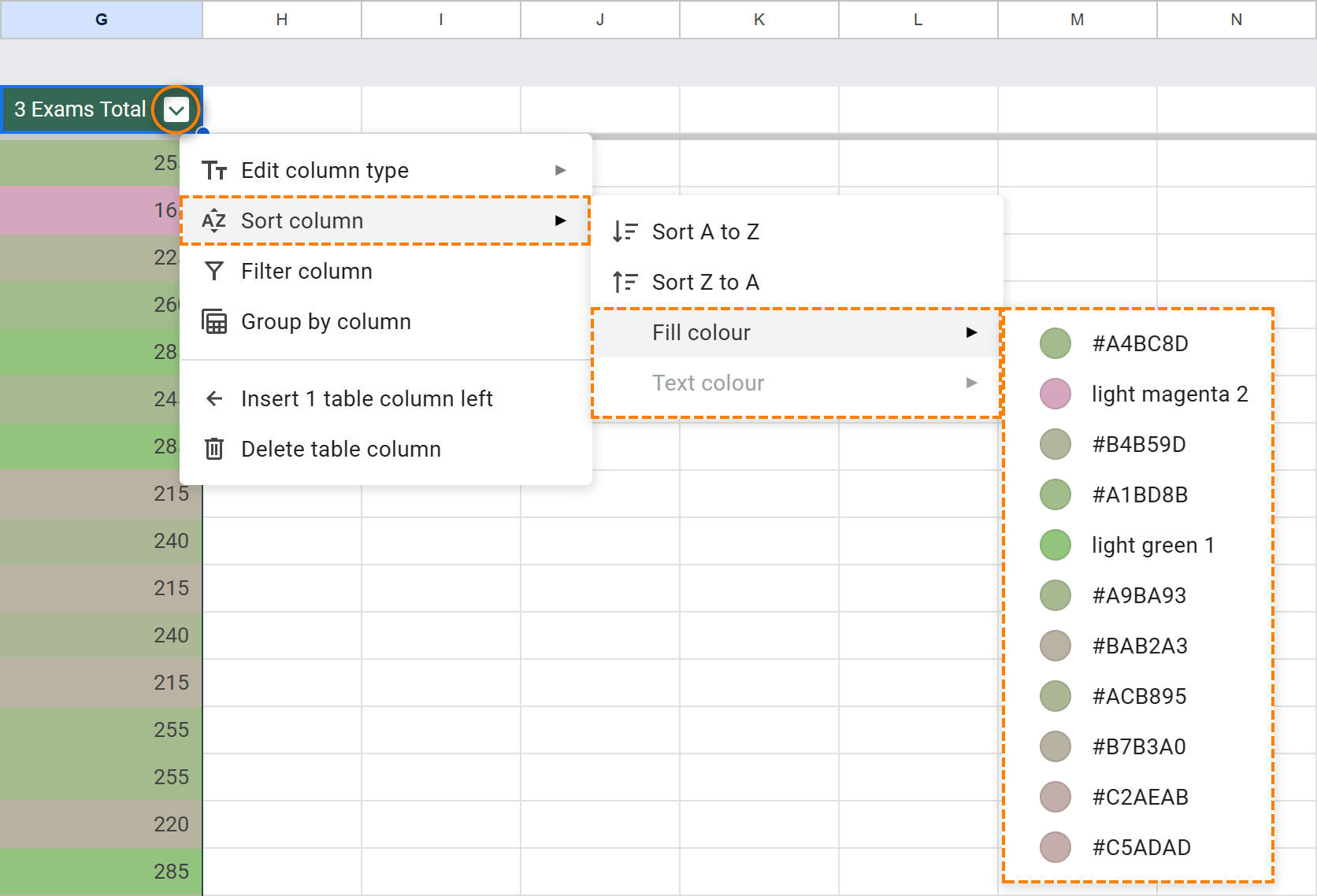
Task: Pick the #BAB2A3 colour swatch
Action: coord(1055,646)
